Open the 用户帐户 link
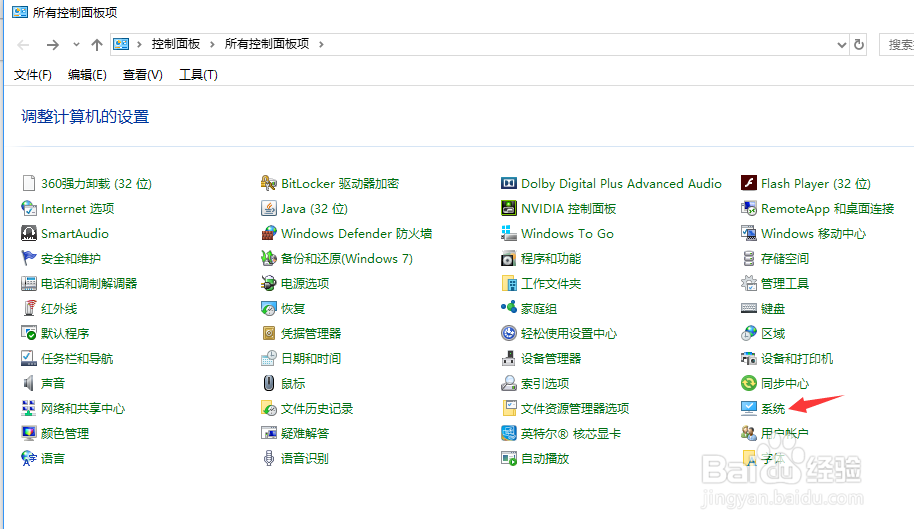 (x=785, y=433)
